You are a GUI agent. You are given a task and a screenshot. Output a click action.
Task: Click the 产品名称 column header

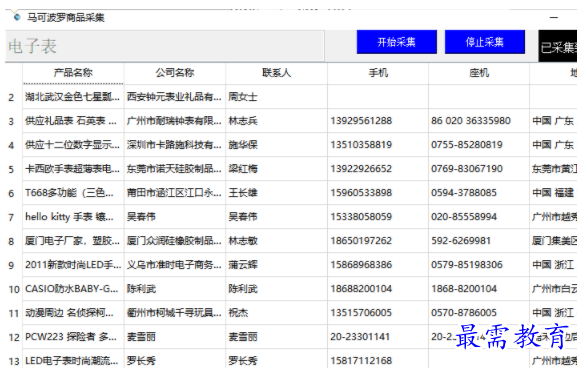coord(73,73)
